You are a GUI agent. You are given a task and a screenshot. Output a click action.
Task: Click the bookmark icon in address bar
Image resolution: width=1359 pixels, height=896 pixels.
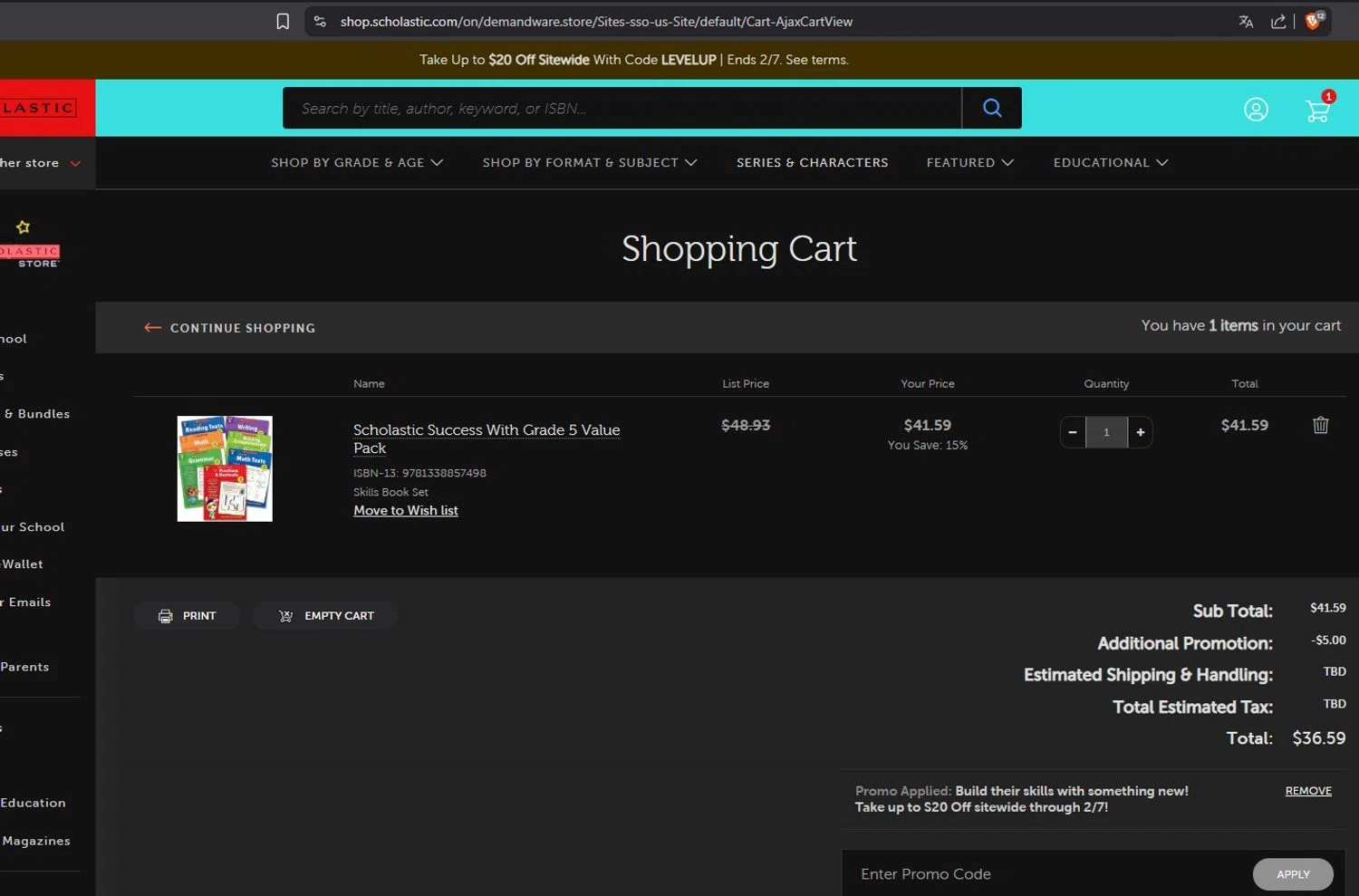[x=283, y=21]
